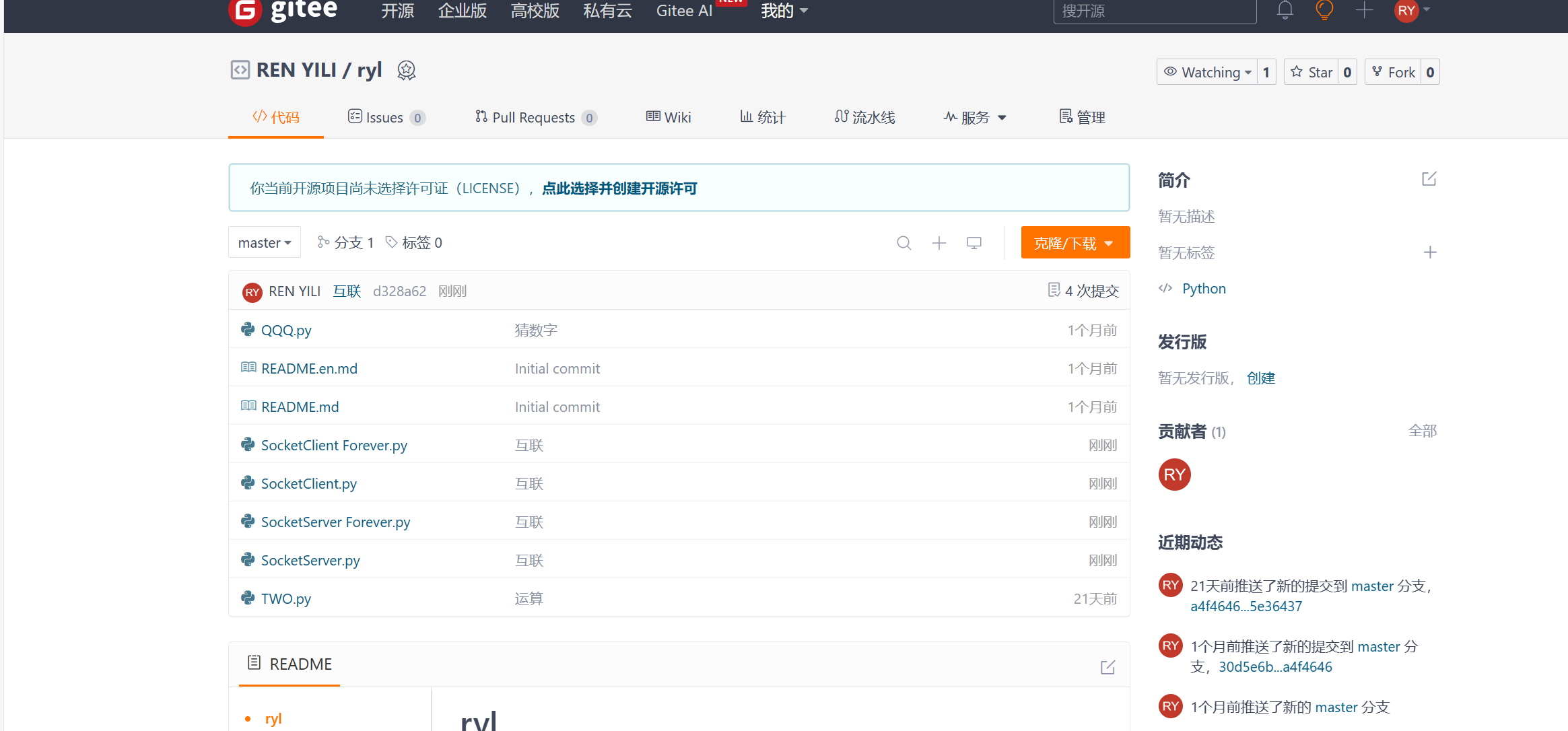Open the SocketClient.py file
The height and width of the screenshot is (731, 1568).
309,483
